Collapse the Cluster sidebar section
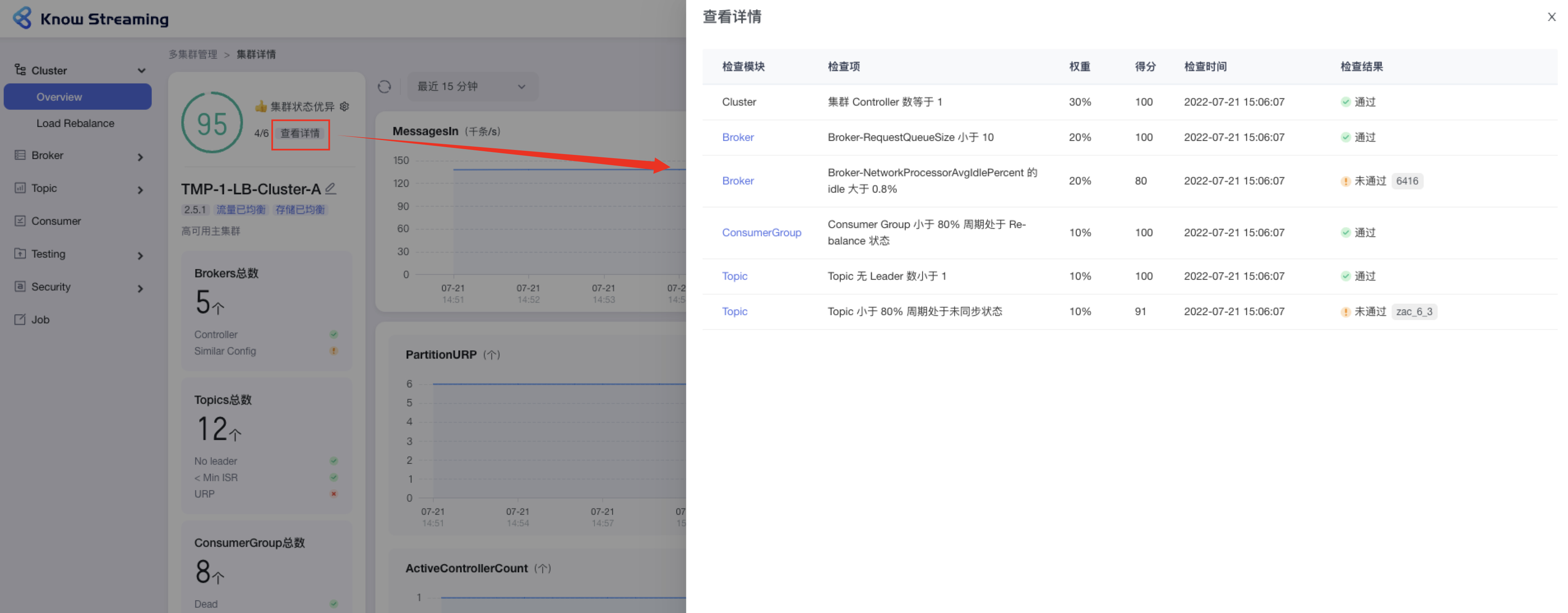 pos(141,71)
